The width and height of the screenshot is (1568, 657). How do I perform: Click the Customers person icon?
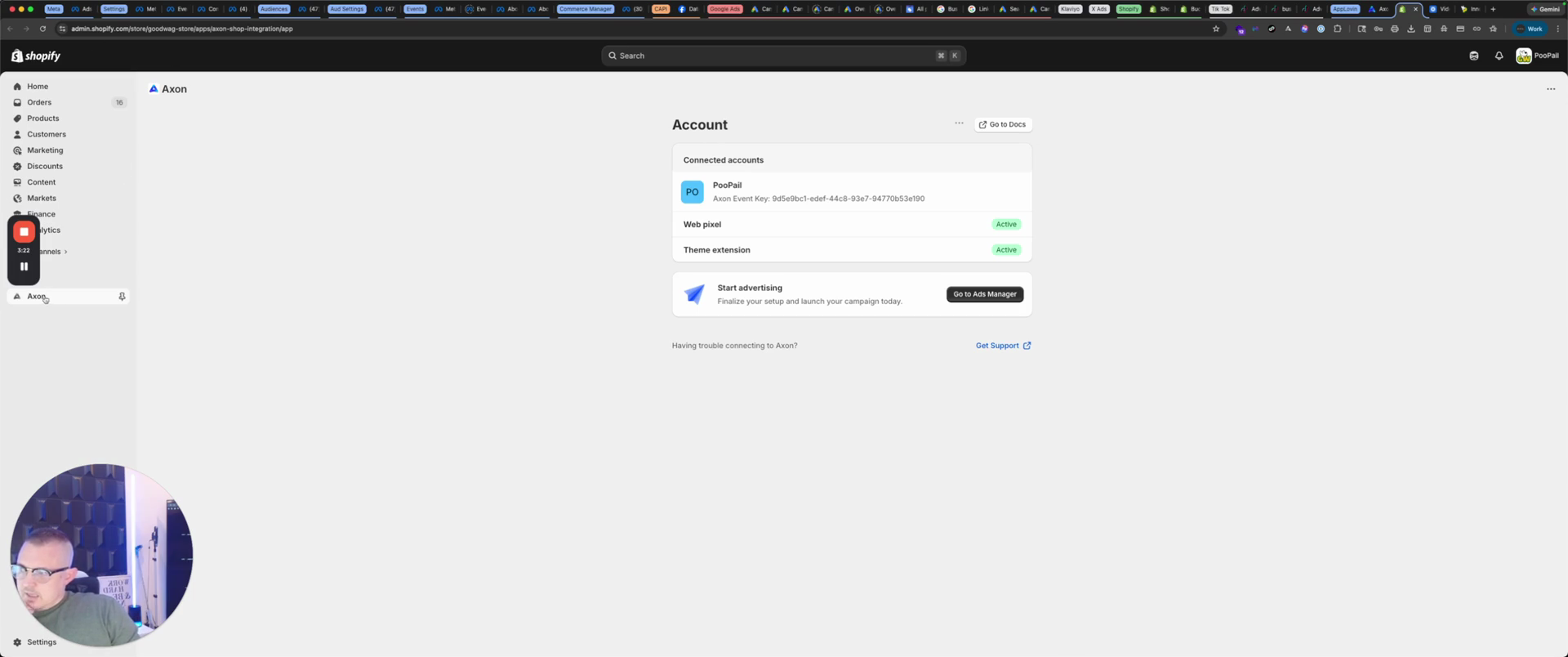[x=17, y=134]
